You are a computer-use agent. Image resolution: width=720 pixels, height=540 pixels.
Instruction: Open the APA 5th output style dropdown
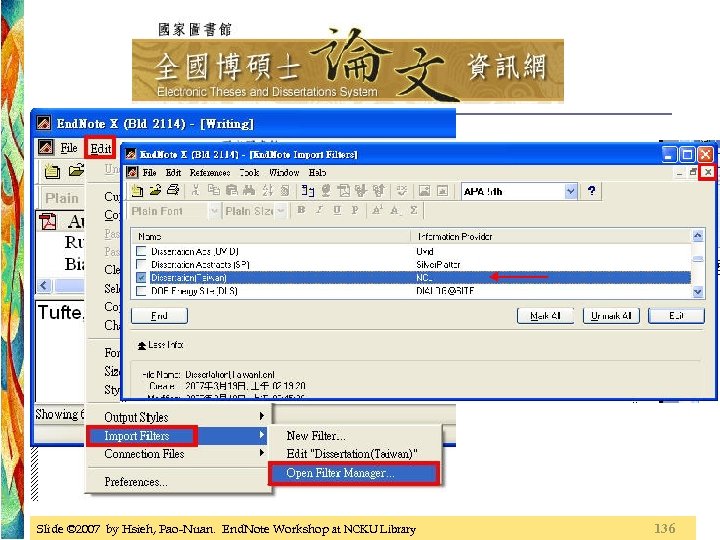coord(570,191)
